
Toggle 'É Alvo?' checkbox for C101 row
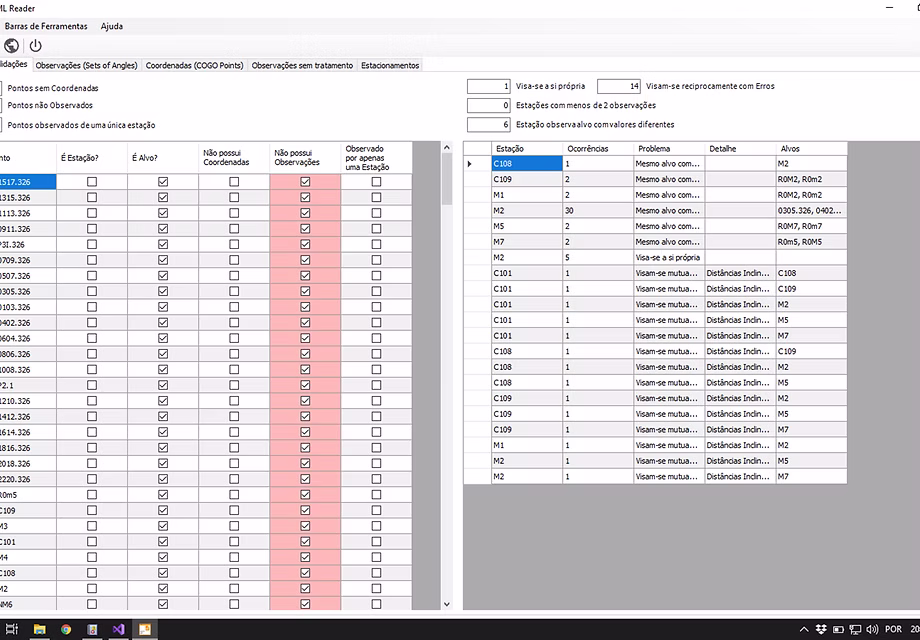coord(163,541)
